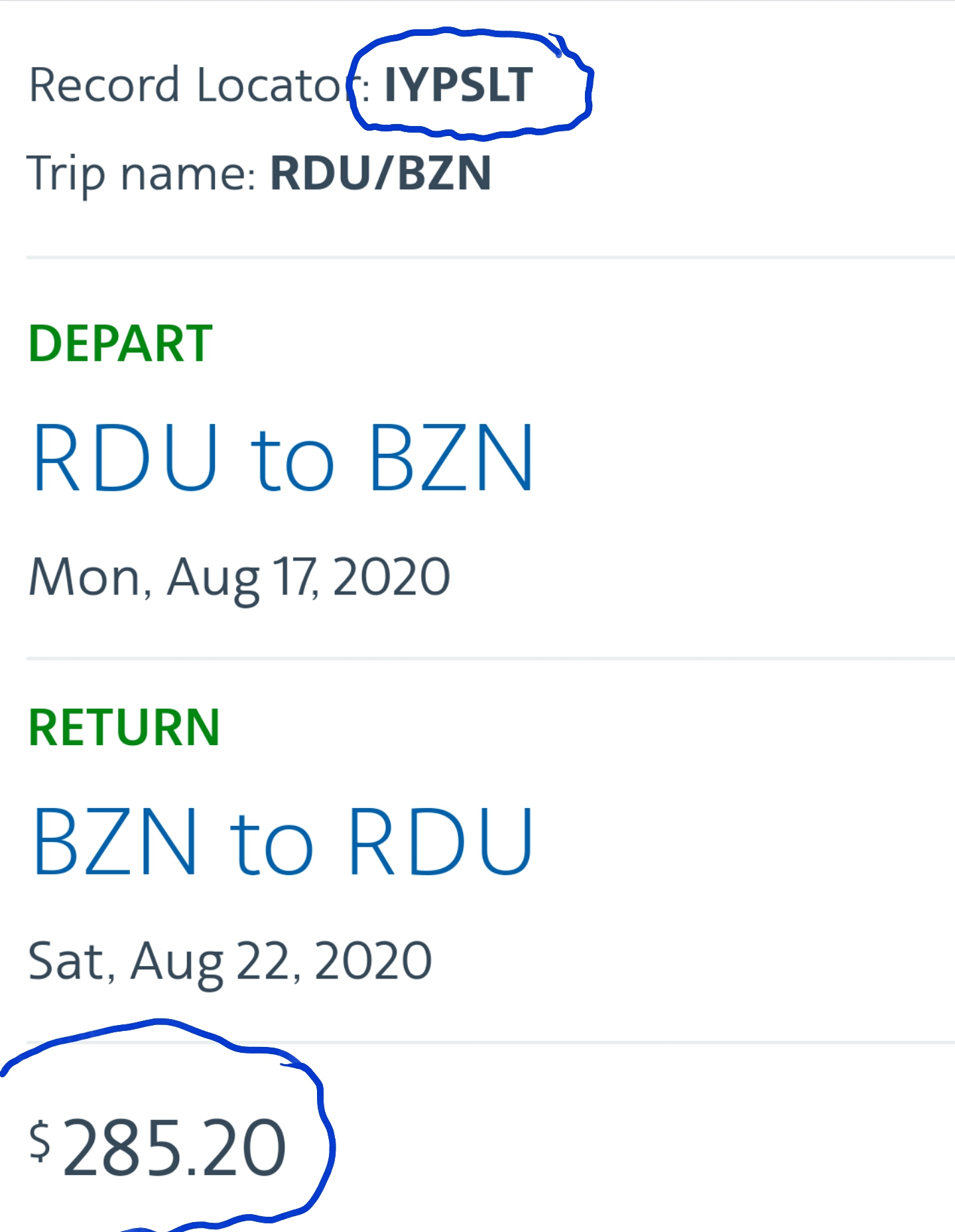This screenshot has width=955, height=1232.
Task: Click the green DEPART heading
Action: [x=120, y=344]
